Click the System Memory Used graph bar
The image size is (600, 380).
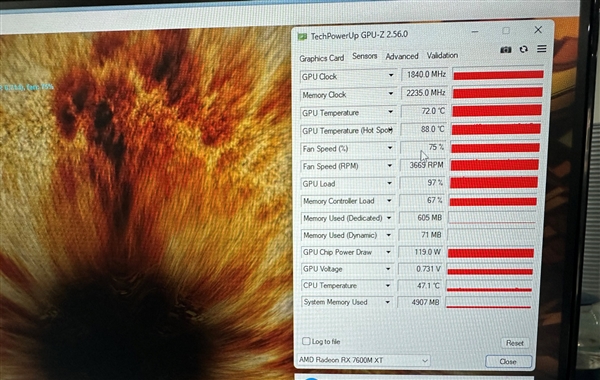click(489, 302)
